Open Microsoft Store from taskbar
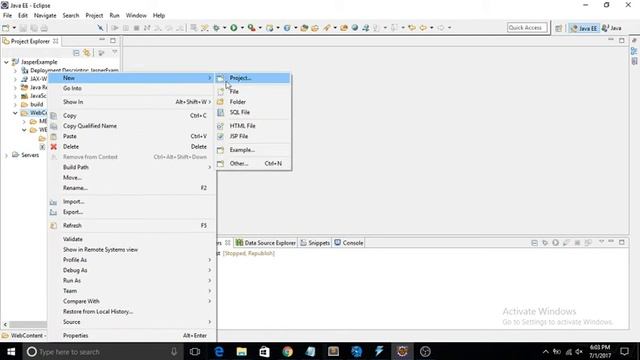This screenshot has height=360, width=640. click(x=264, y=351)
